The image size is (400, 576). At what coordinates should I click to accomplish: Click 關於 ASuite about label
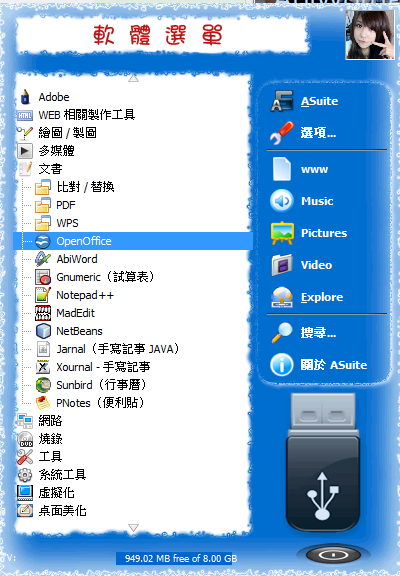coord(334,365)
